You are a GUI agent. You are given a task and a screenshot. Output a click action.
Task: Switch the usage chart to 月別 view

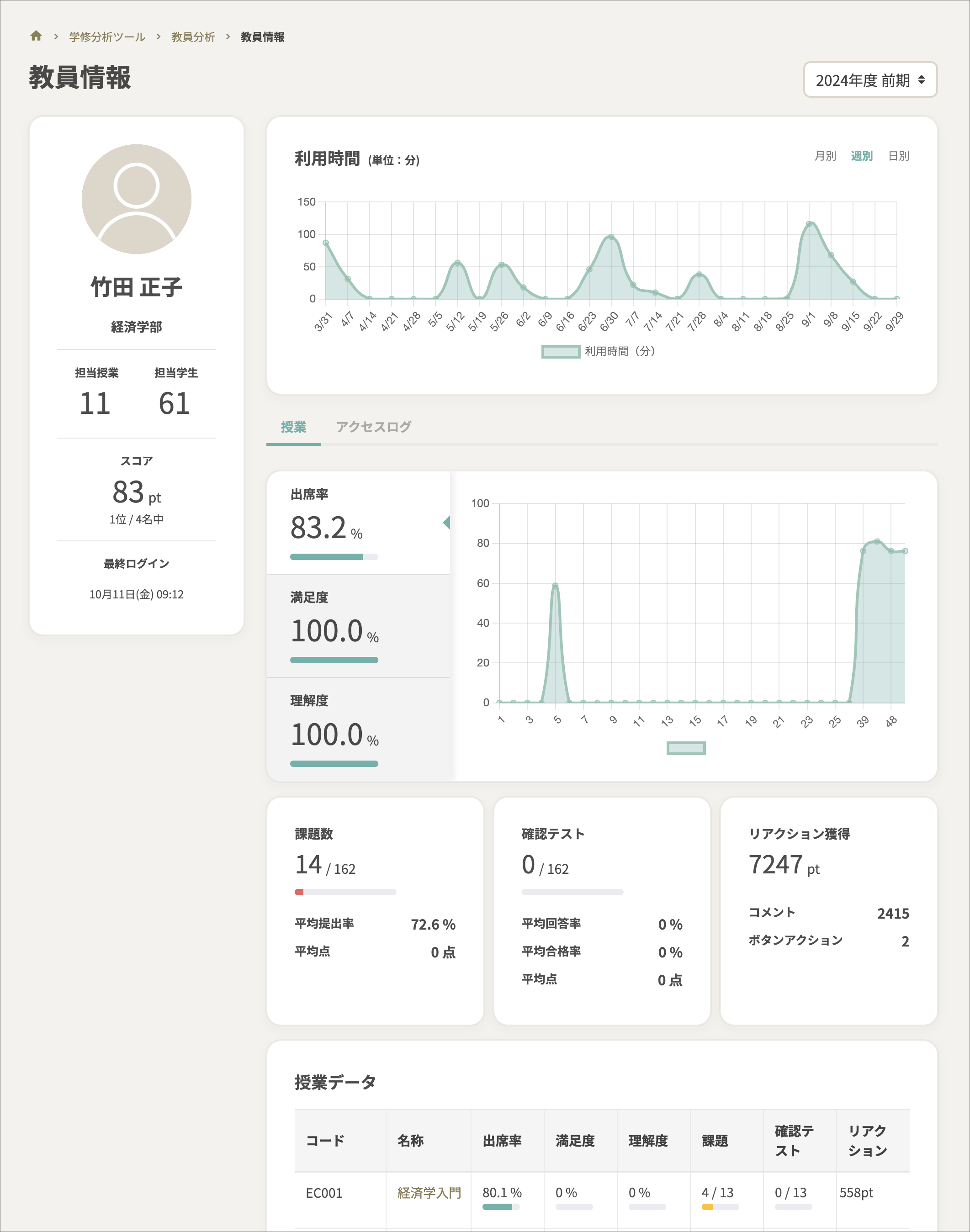tap(825, 156)
